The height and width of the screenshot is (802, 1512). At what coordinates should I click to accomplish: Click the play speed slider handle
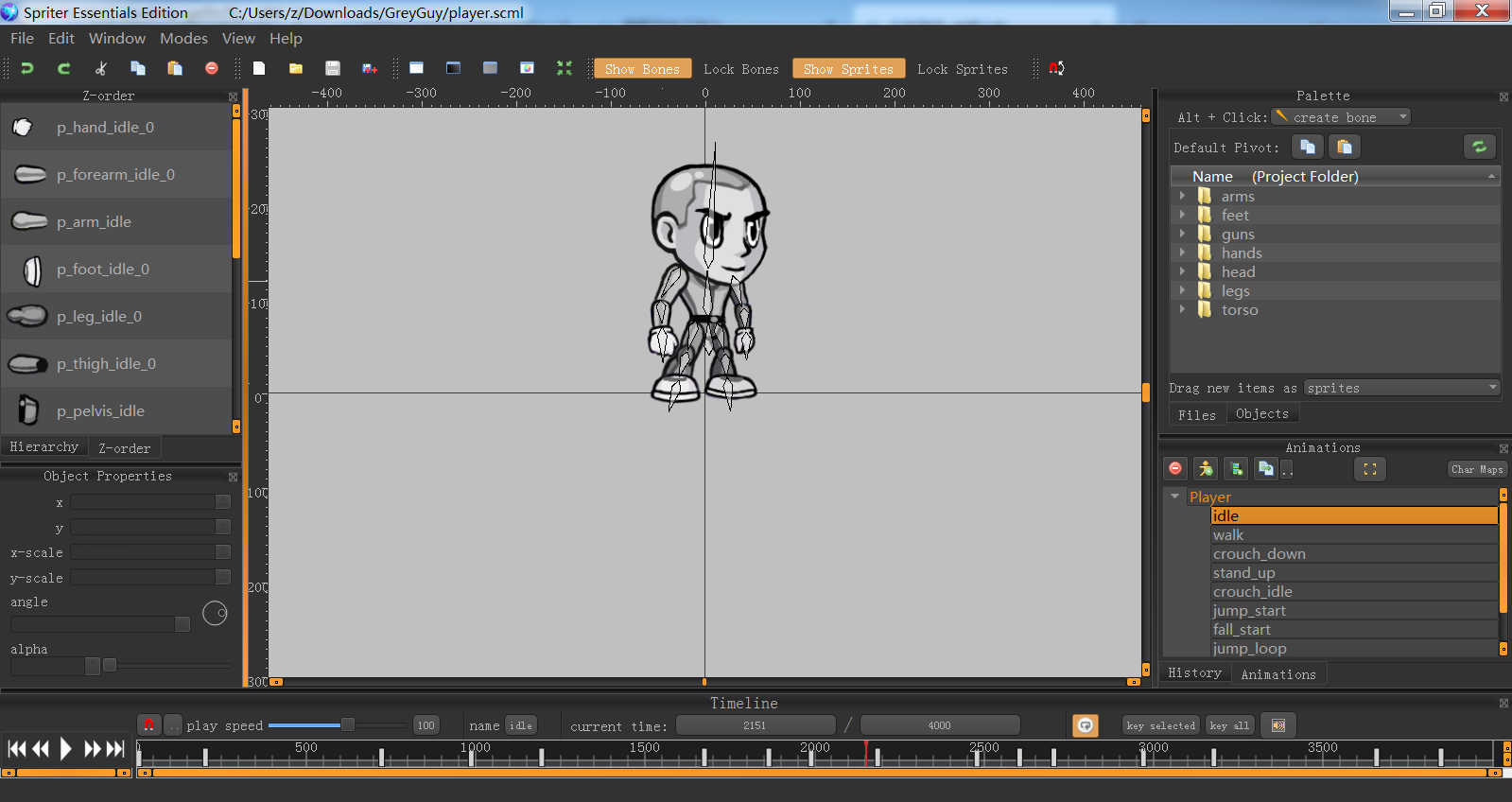point(348,725)
